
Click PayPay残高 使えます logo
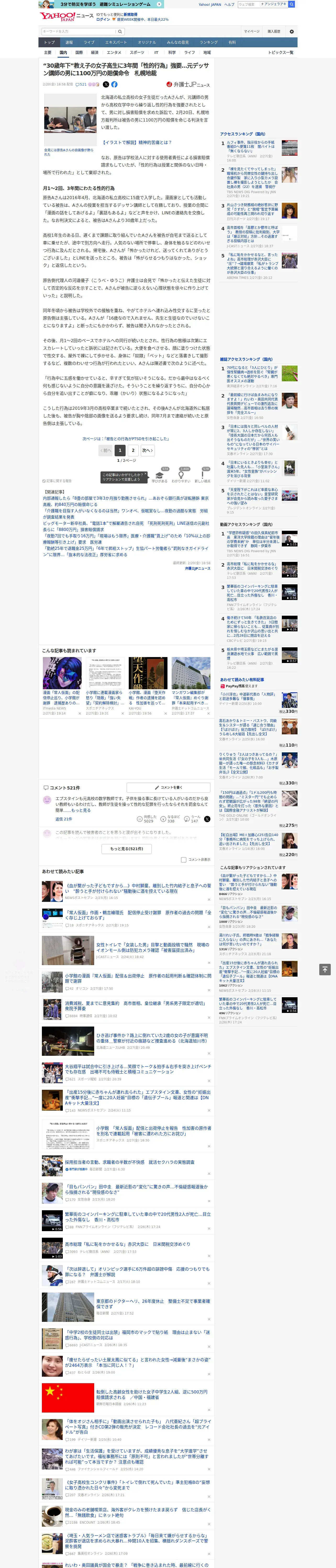tap(239, 686)
